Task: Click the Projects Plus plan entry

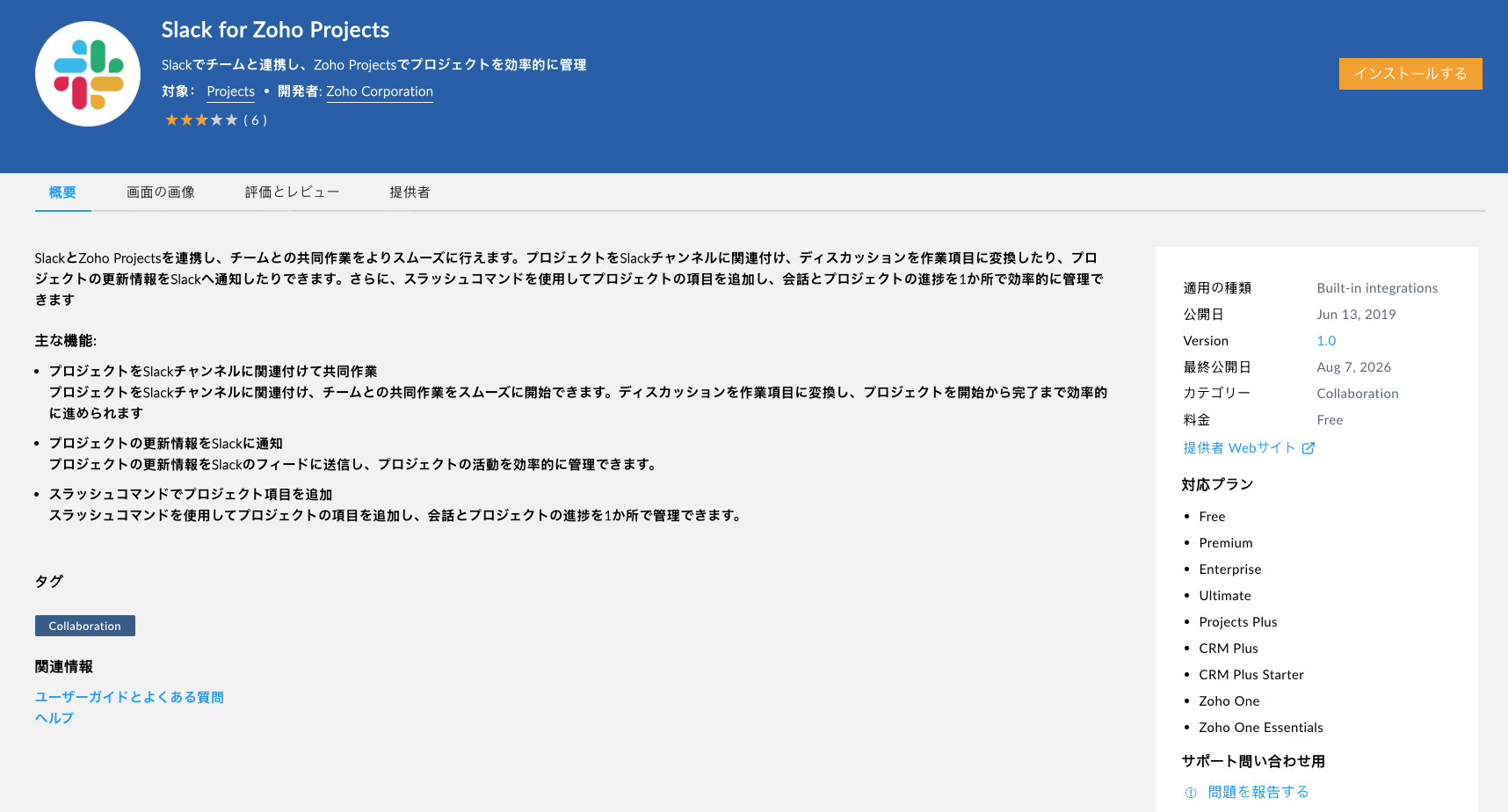Action: (x=1238, y=622)
